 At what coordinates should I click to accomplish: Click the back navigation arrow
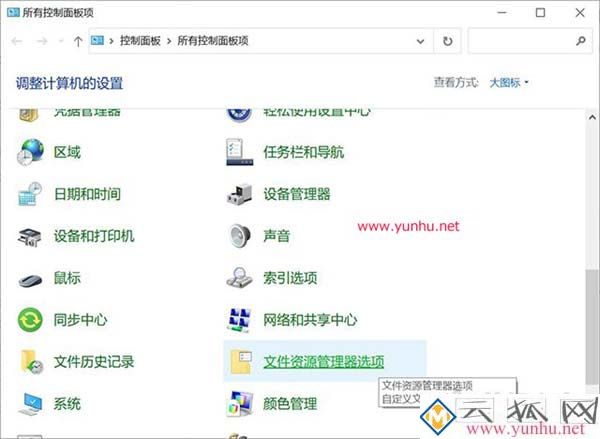pyautogui.click(x=16, y=41)
